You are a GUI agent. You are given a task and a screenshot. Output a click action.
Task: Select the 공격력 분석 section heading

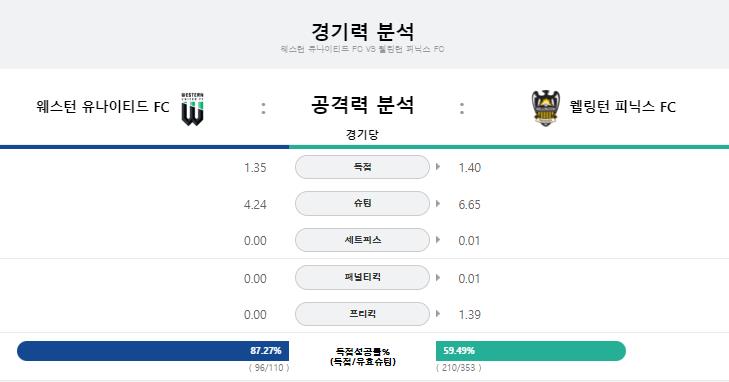click(362, 105)
